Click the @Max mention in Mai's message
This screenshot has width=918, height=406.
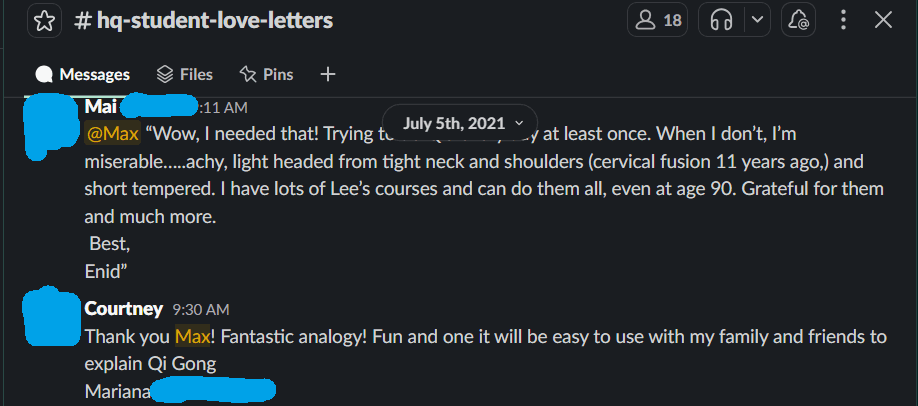coord(112,133)
